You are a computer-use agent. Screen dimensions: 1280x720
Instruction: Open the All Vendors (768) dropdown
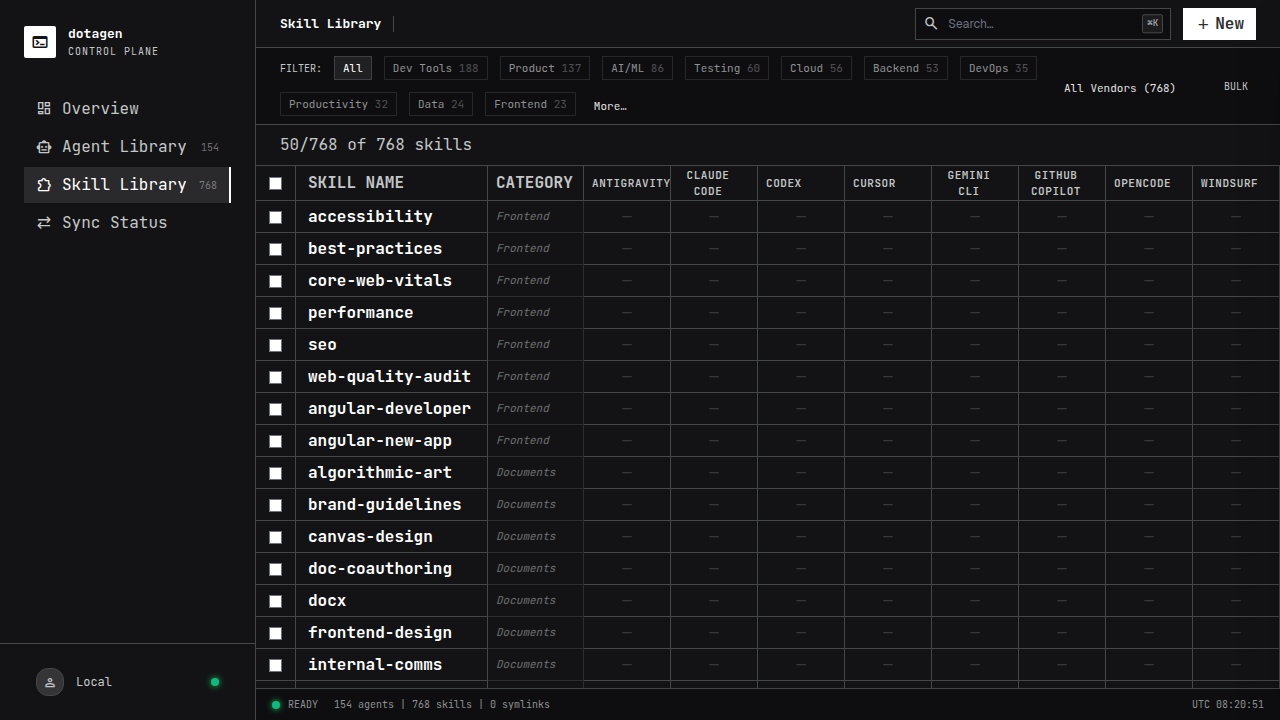(x=1119, y=88)
